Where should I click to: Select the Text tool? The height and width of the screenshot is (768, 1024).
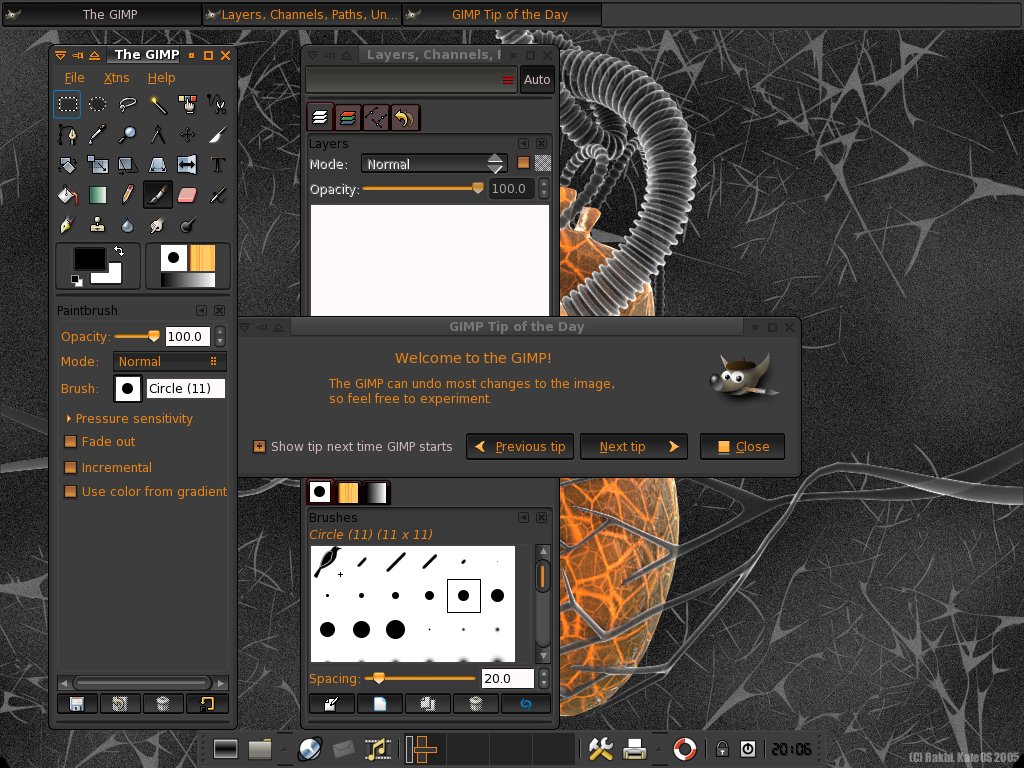coord(217,165)
